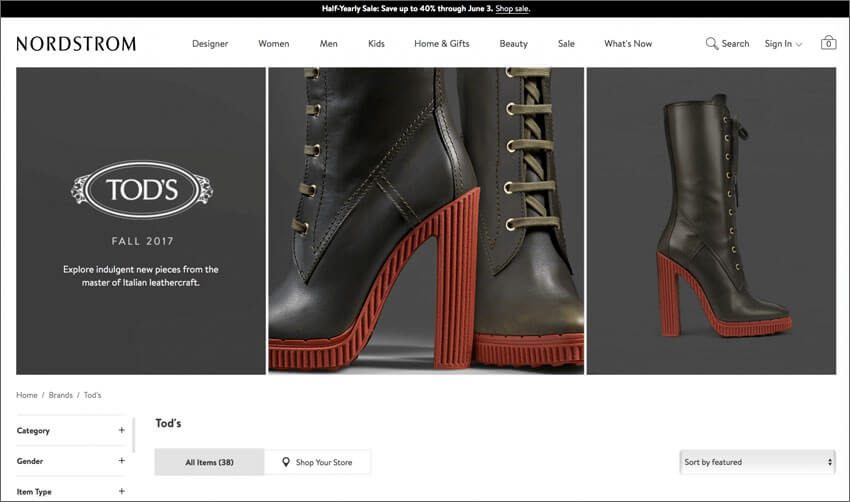Open the Kids menu

(376, 44)
